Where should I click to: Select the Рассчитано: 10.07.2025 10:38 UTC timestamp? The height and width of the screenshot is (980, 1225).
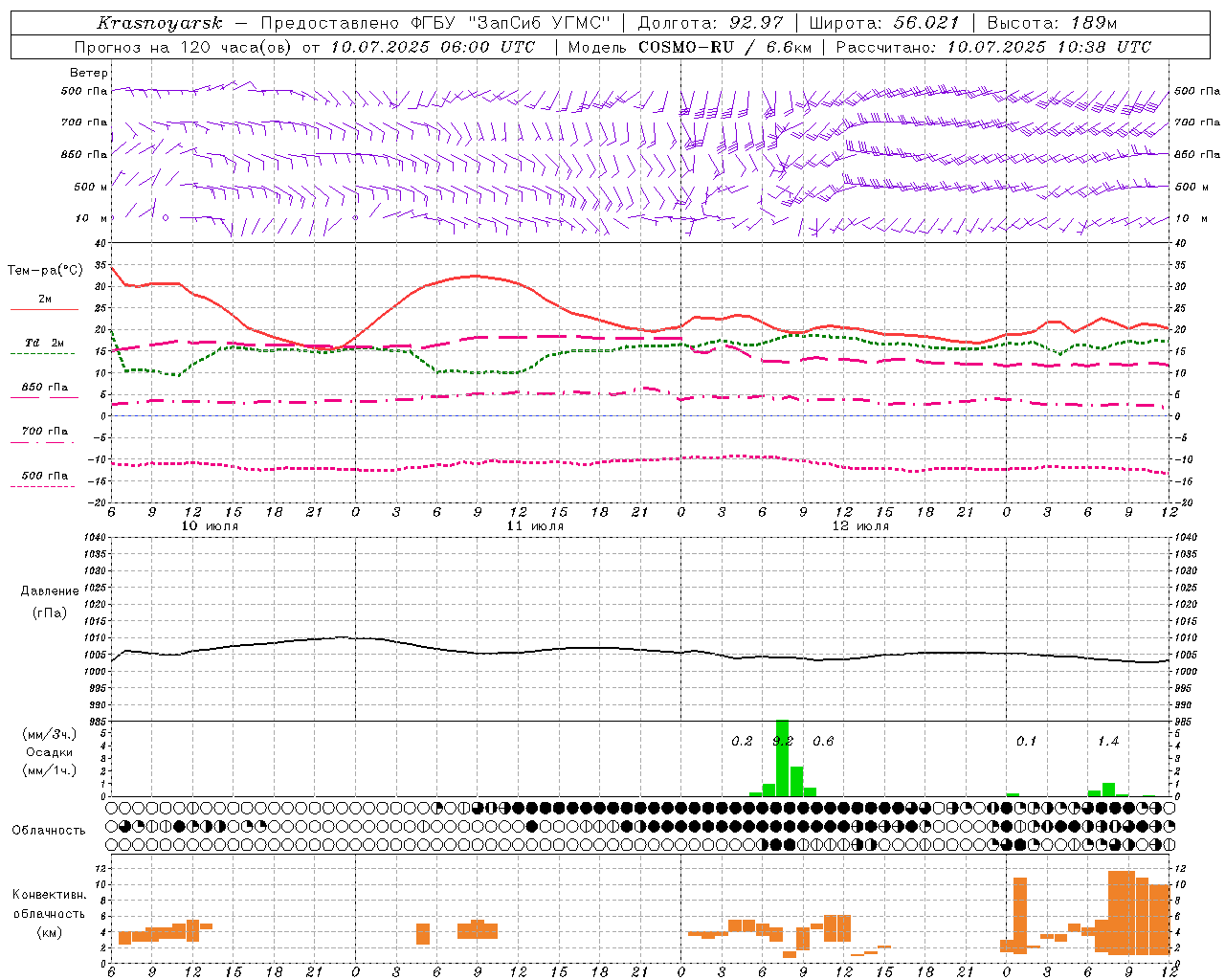tap(993, 47)
